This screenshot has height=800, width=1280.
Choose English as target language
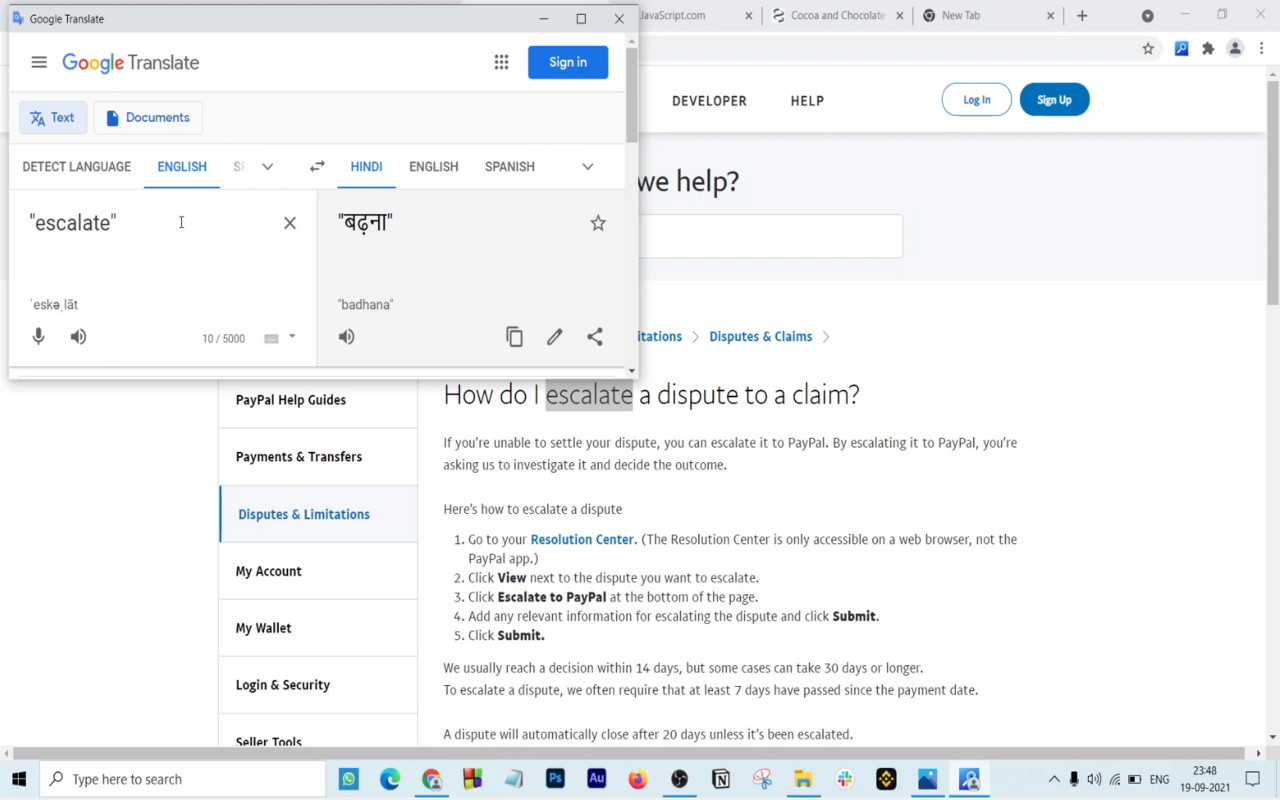(x=434, y=166)
